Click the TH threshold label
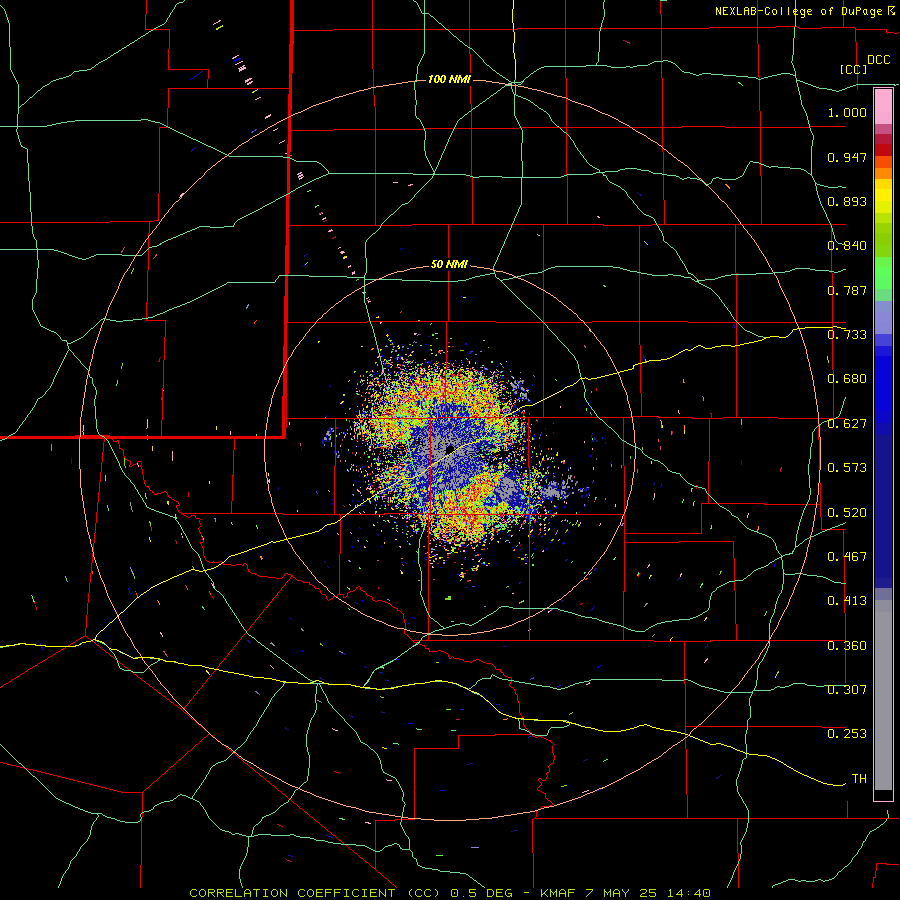Viewport: 900px width, 900px height. pyautogui.click(x=859, y=779)
